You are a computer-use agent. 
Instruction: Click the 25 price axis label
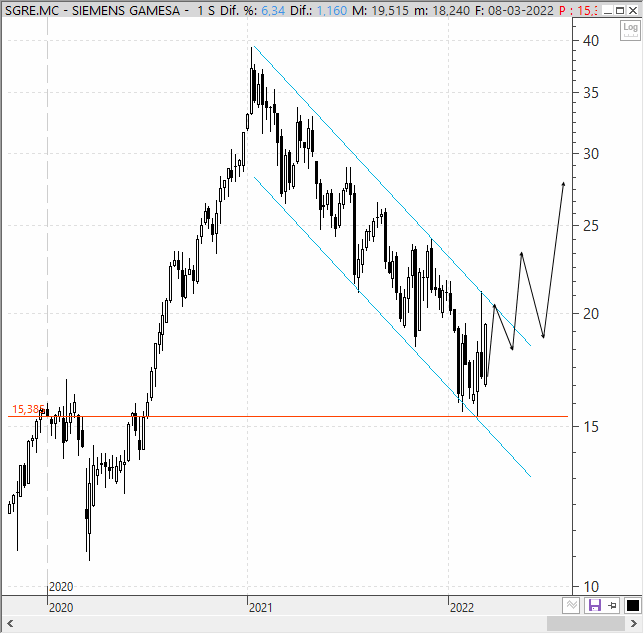click(x=591, y=225)
